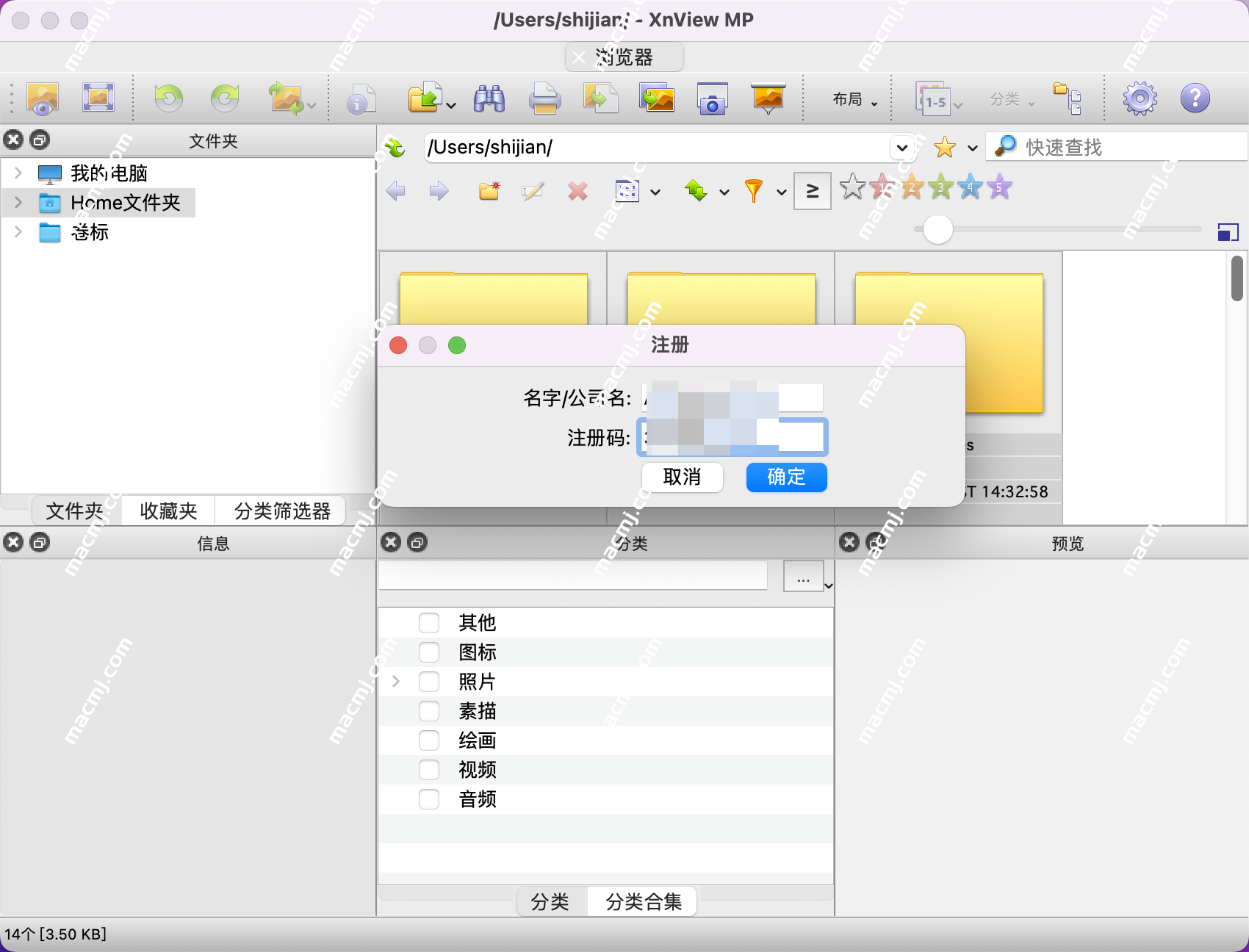Screen dimensions: 1249x952
Task: Open the viewer icon in main toolbar
Action: tap(43, 98)
